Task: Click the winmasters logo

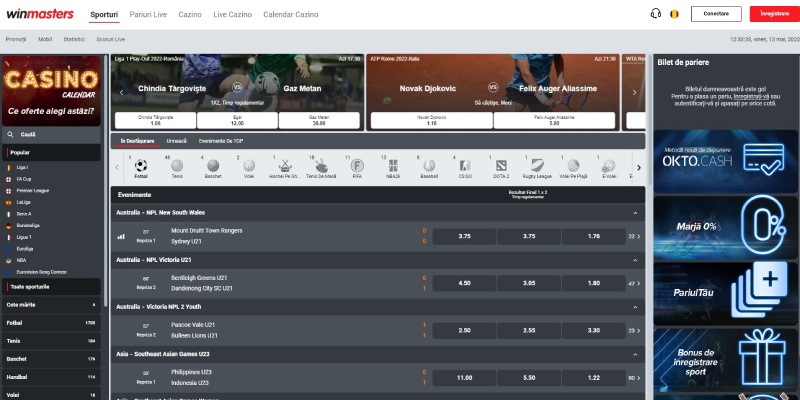Action: [x=40, y=14]
